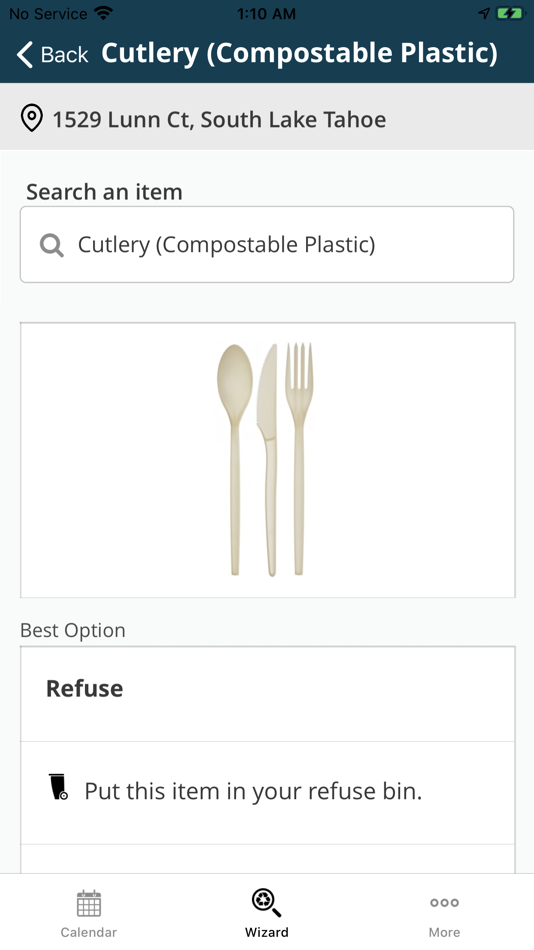Screen dimensions: 534x950
Task: Go back using the Back label
Action: [x=64, y=55]
